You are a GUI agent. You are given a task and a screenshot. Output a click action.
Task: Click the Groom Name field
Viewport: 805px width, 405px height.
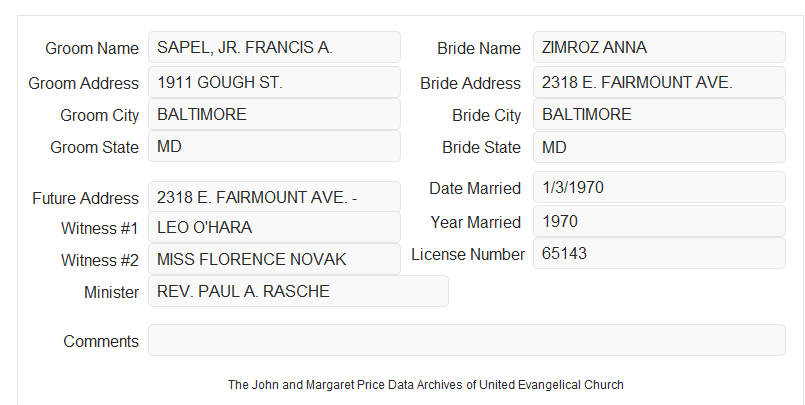(x=274, y=47)
